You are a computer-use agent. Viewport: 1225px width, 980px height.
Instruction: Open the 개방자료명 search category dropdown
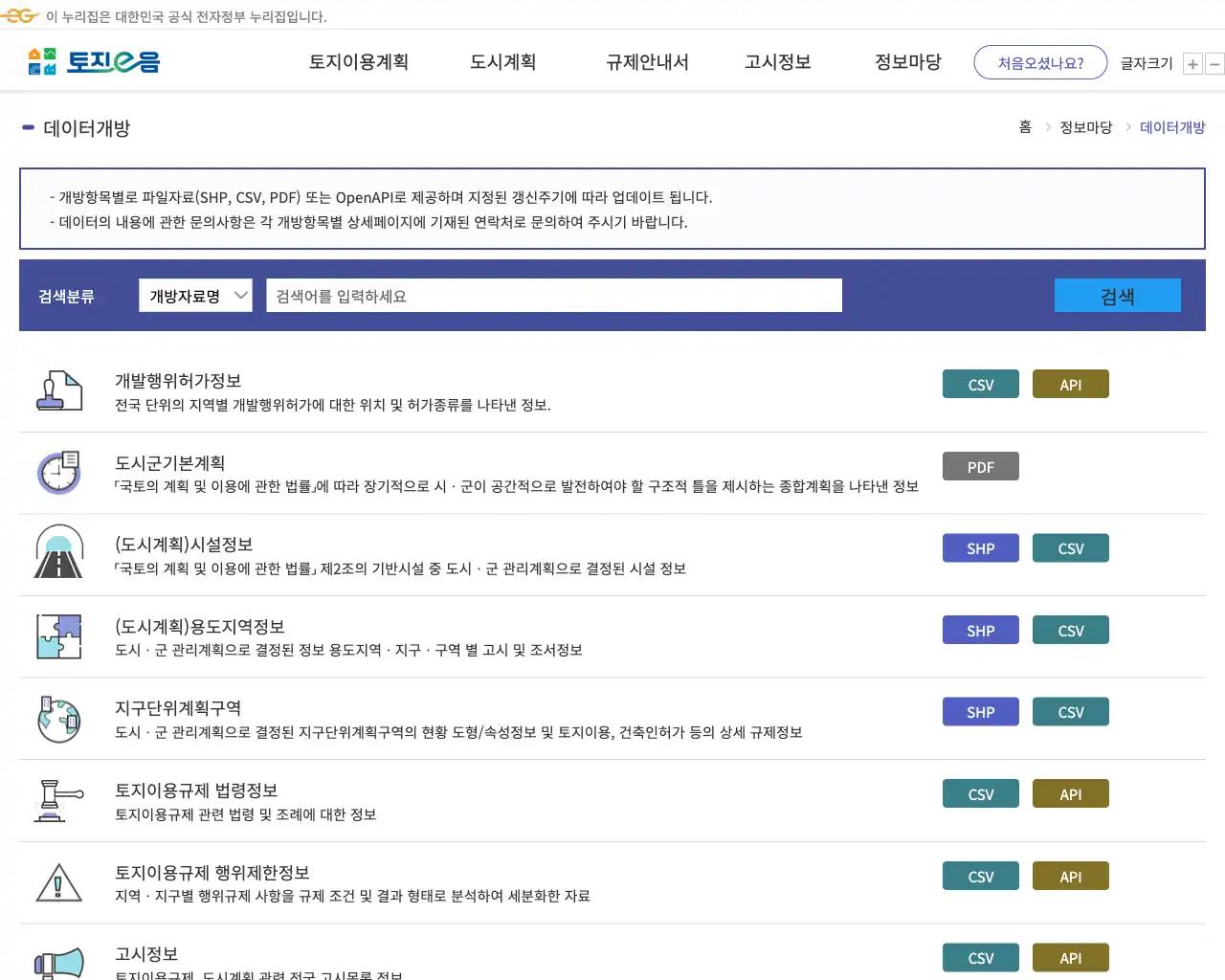coord(195,295)
